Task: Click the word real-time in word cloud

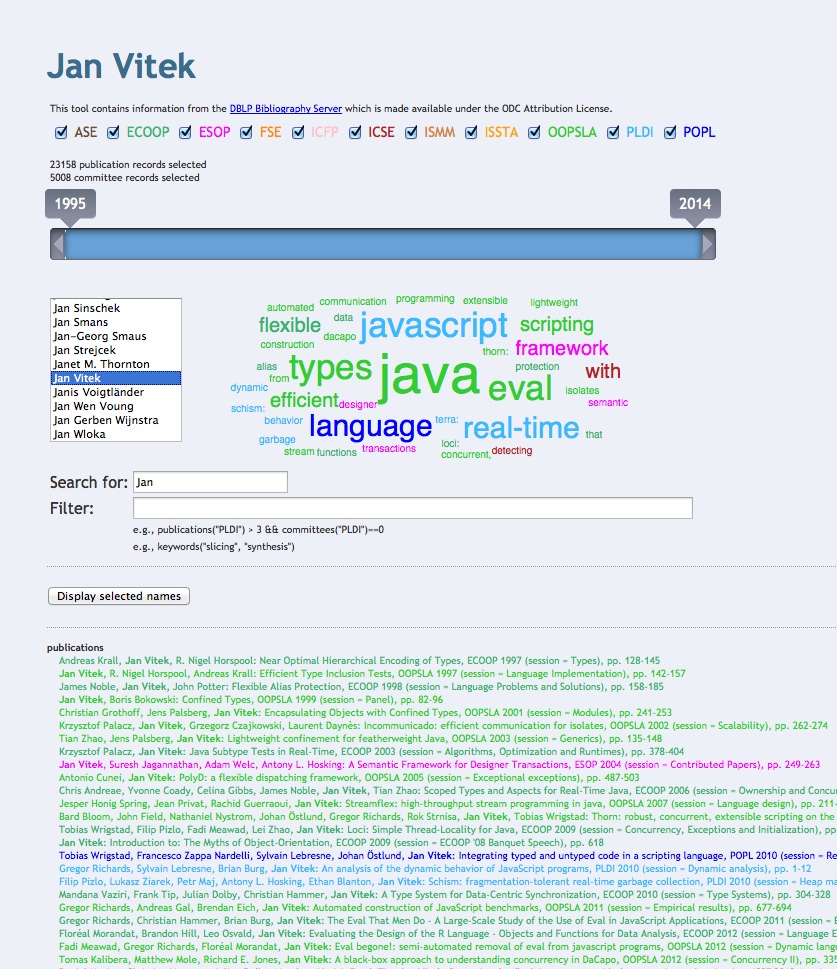Action: coord(521,428)
